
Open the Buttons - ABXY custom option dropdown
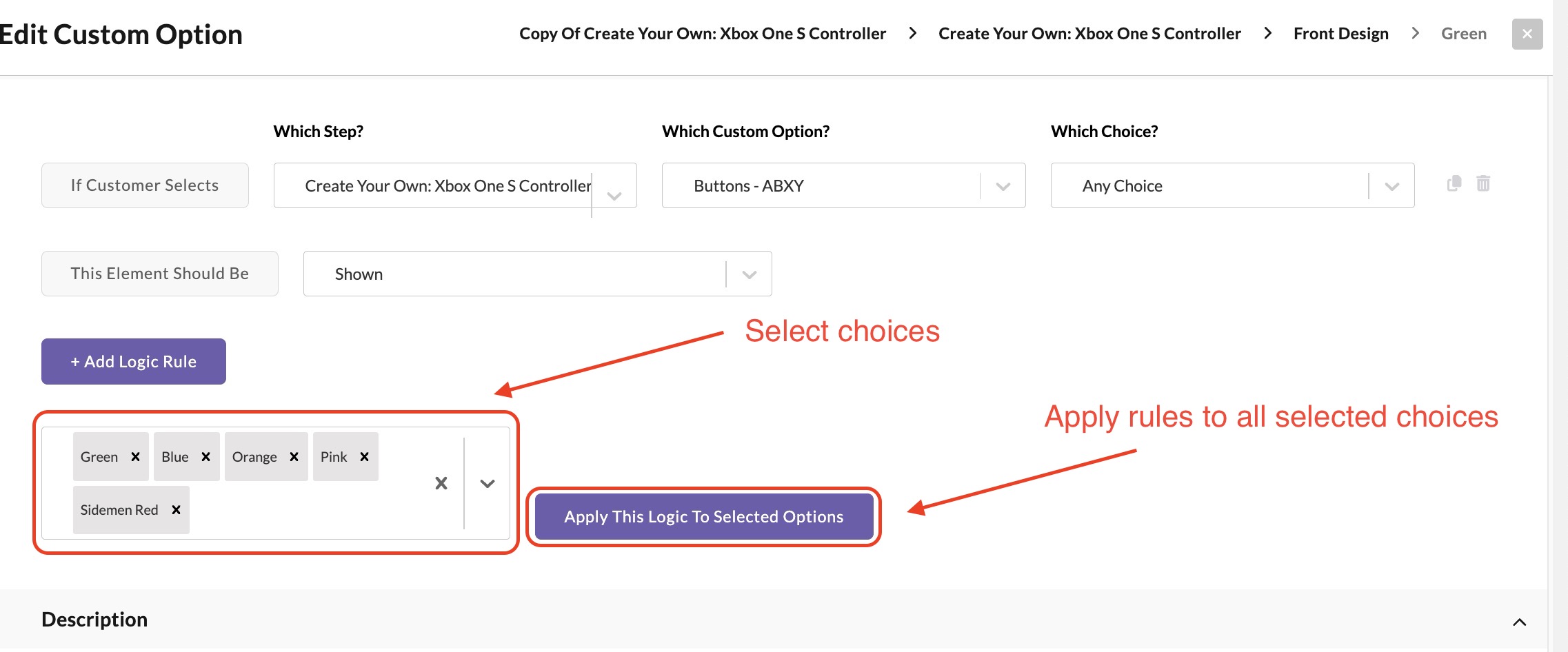pos(1003,186)
